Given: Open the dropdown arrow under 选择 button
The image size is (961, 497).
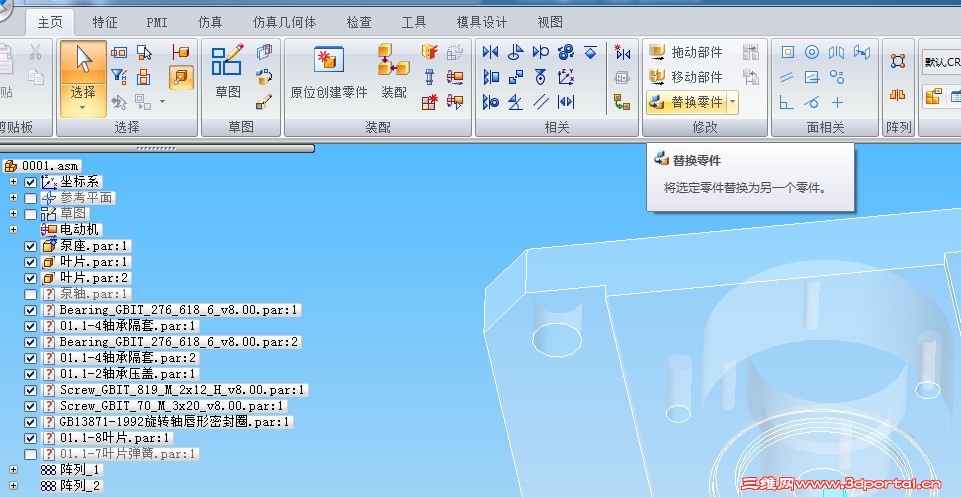Looking at the screenshot, I should [x=83, y=108].
